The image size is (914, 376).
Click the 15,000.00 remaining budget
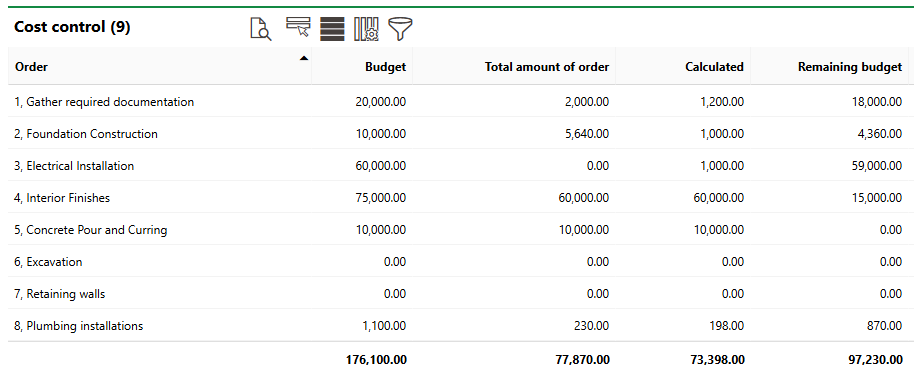(877, 198)
